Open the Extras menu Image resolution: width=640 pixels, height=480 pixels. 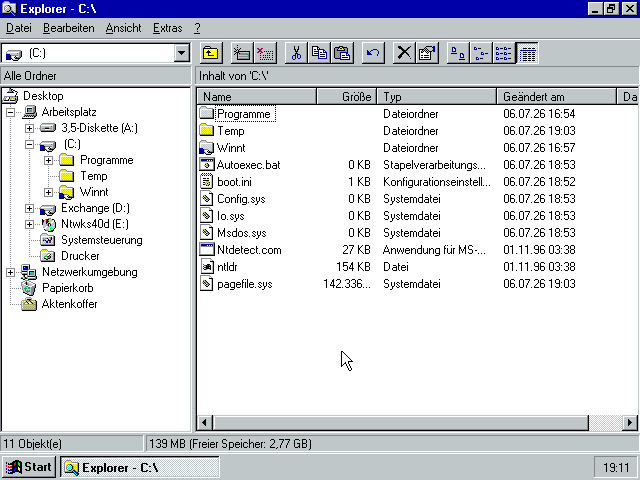tap(168, 28)
